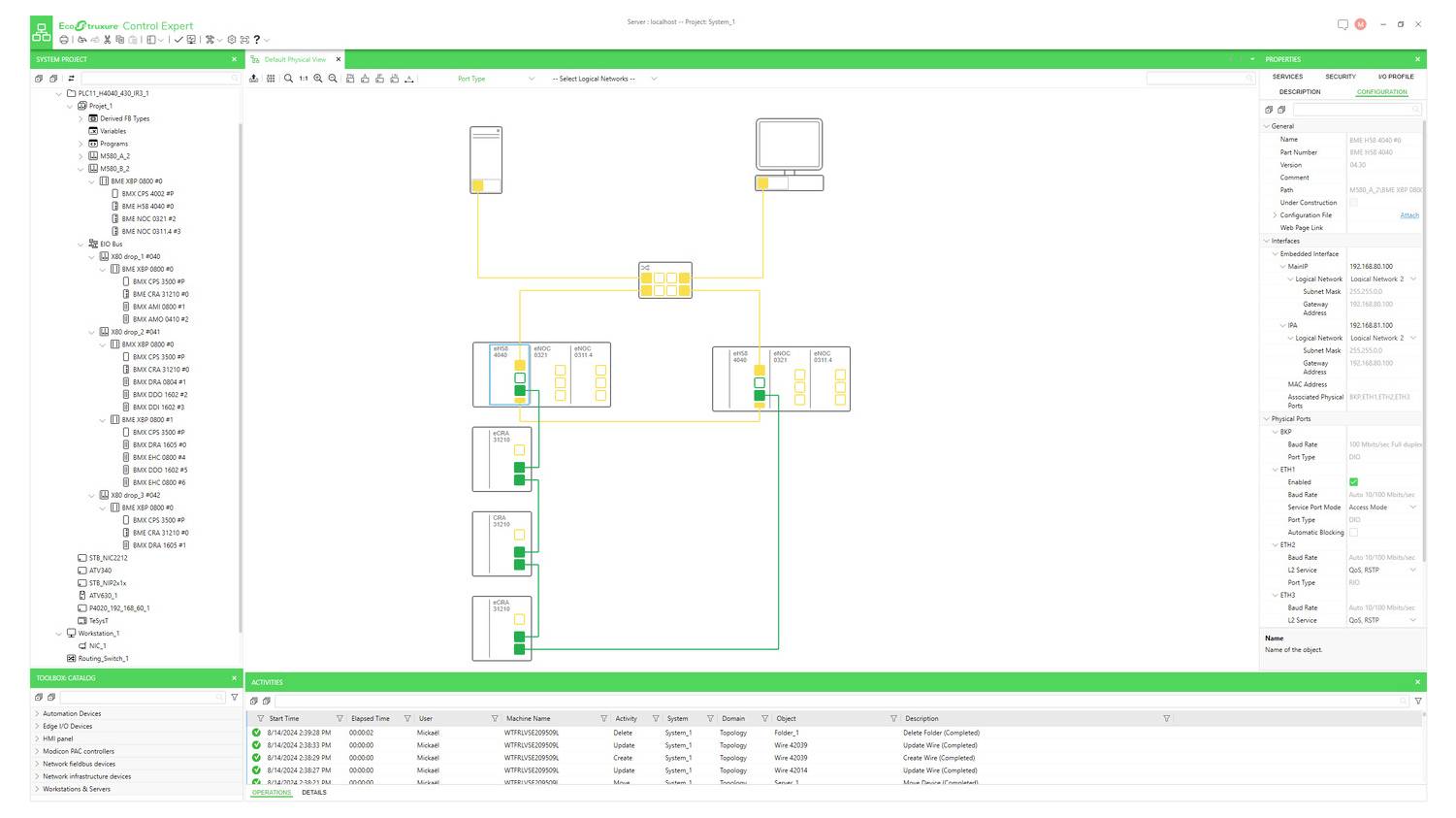The width and height of the screenshot is (1456, 818).
Task: Click the Copy icon in the toolbar
Action: [x=120, y=41]
